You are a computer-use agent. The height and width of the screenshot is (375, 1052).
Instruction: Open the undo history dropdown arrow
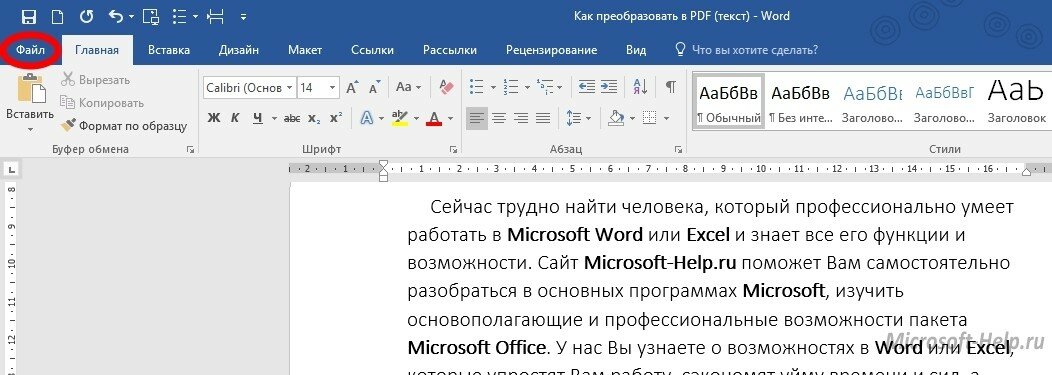tap(131, 16)
